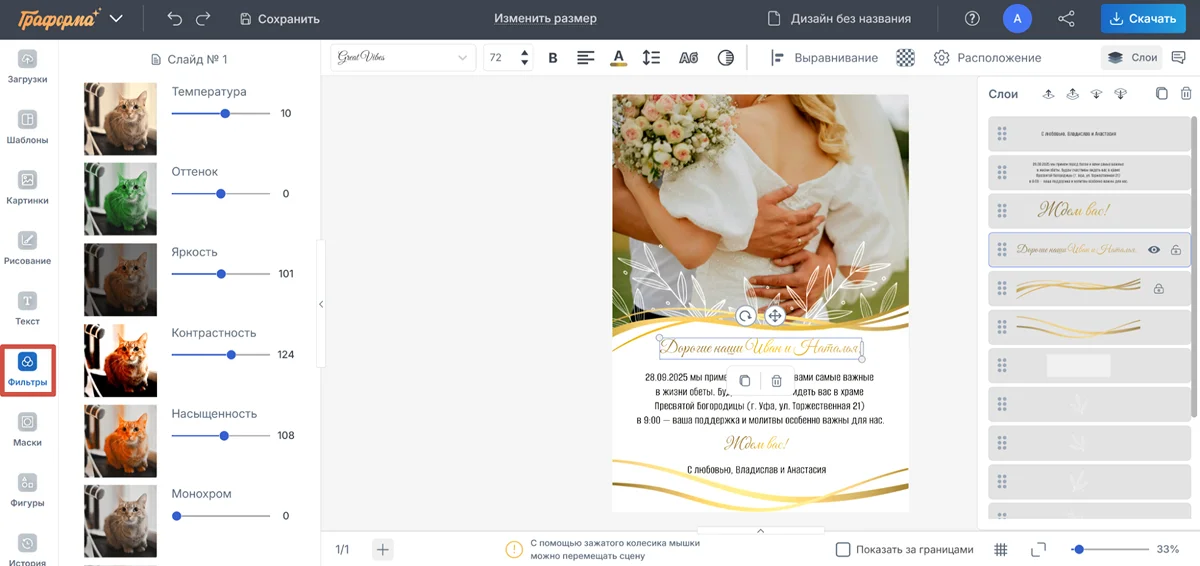Screen dimensions: 1200x566
Task: Click the Сохранить button
Action: click(280, 18)
